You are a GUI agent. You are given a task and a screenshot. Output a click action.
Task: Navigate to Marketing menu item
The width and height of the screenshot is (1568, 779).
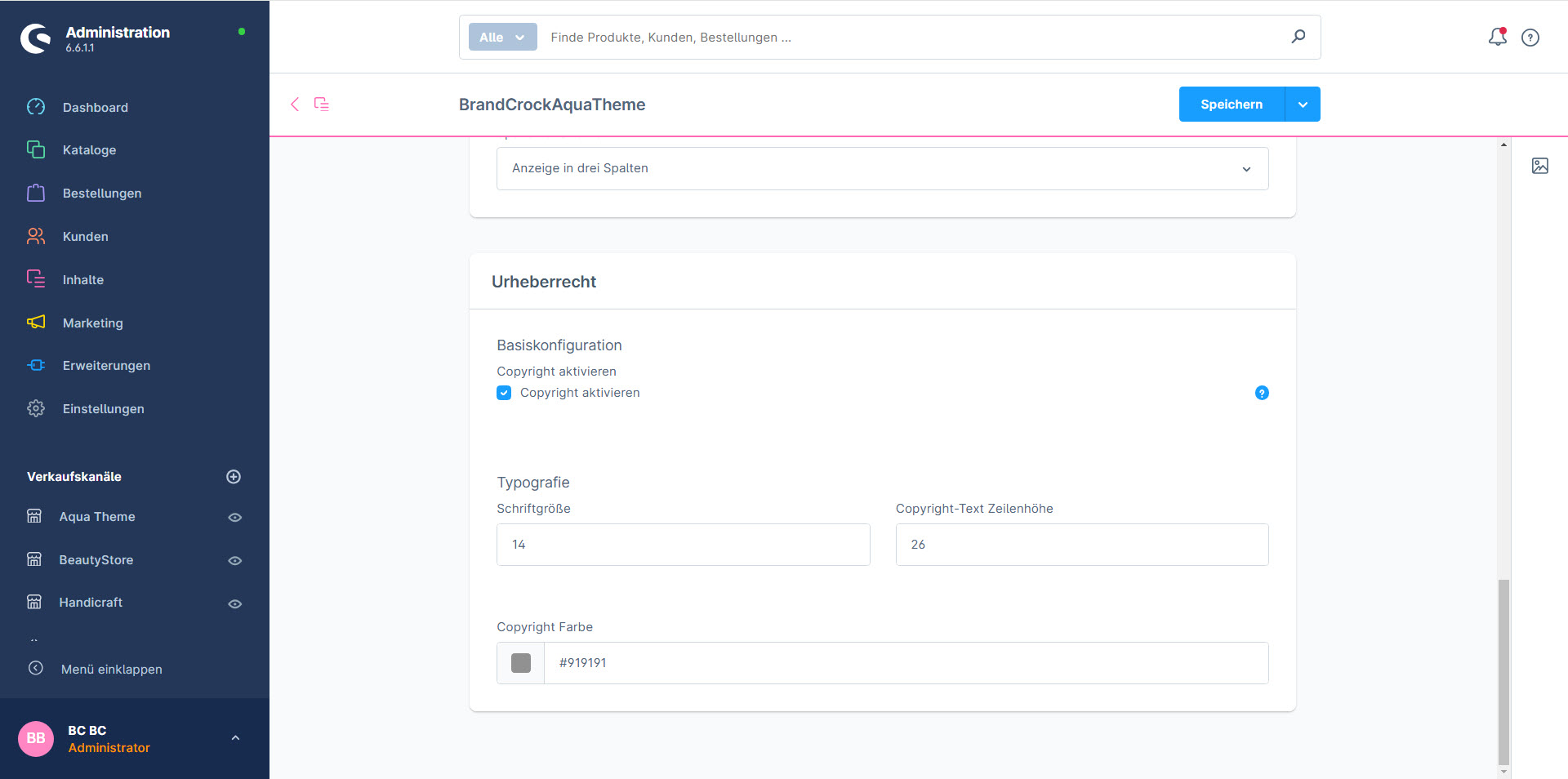click(x=92, y=323)
